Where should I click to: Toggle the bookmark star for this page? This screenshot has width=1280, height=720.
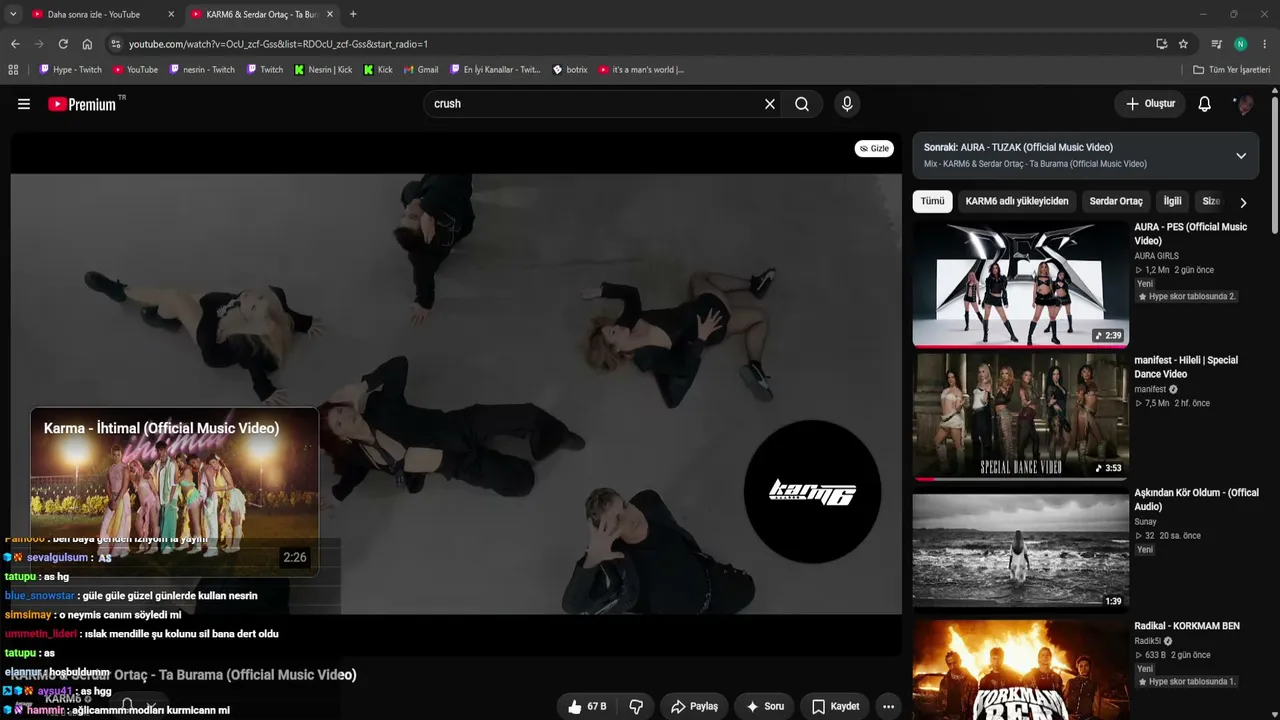click(1183, 44)
